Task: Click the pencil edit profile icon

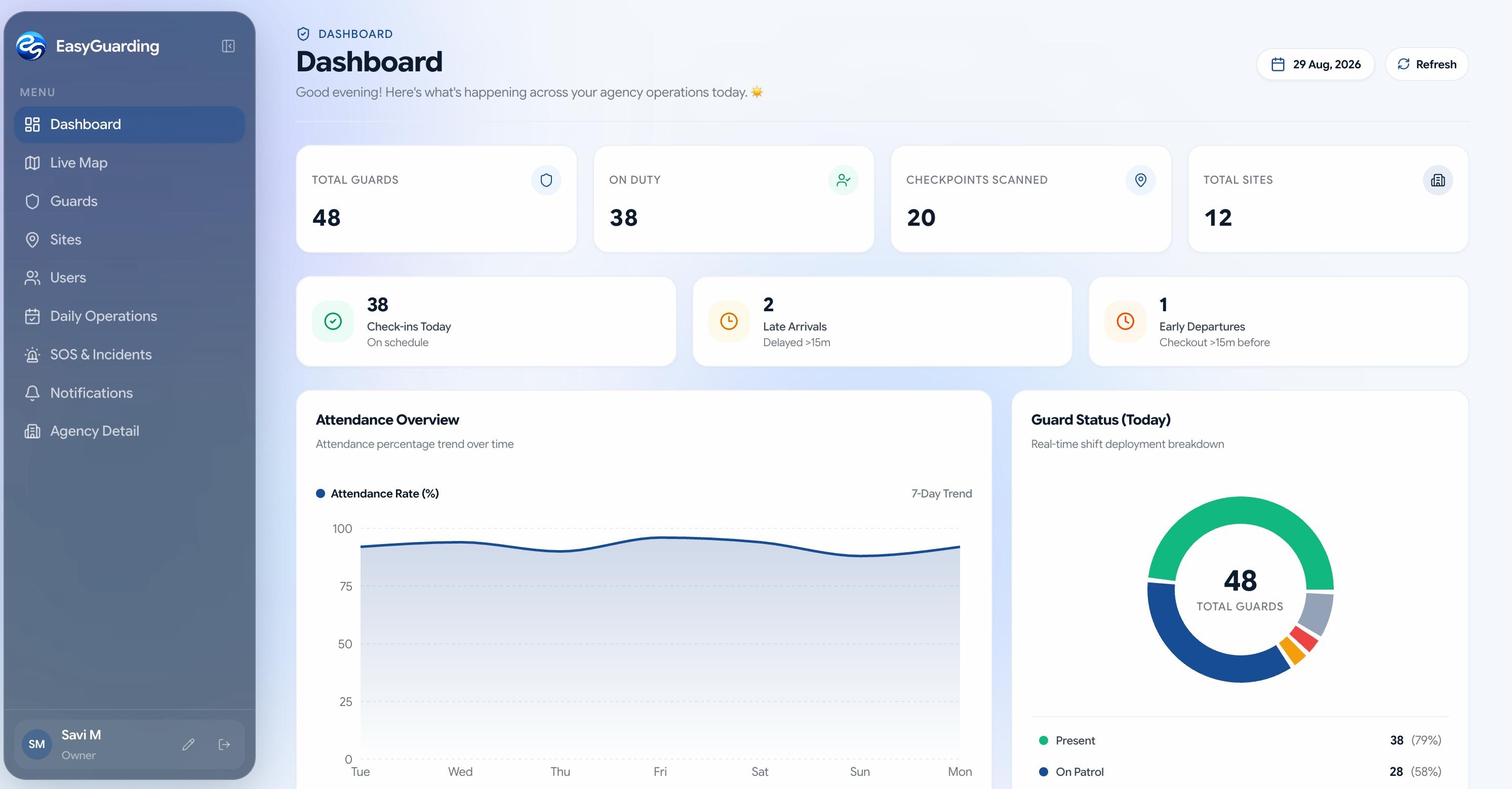Action: (188, 744)
